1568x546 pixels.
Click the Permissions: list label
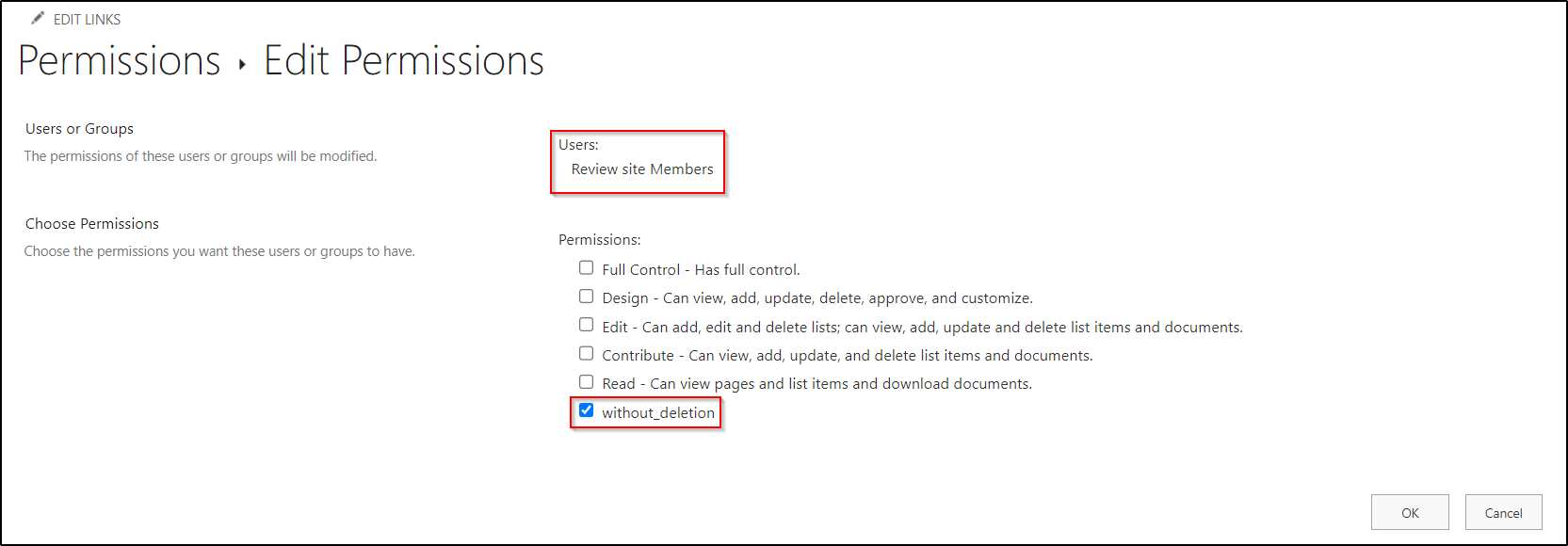pos(599,239)
